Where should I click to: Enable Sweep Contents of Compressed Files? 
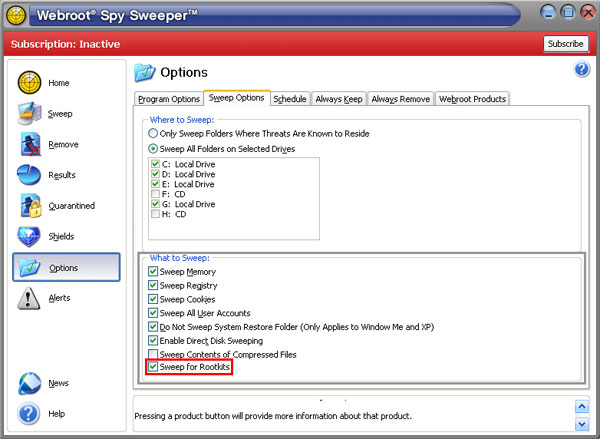tap(153, 354)
